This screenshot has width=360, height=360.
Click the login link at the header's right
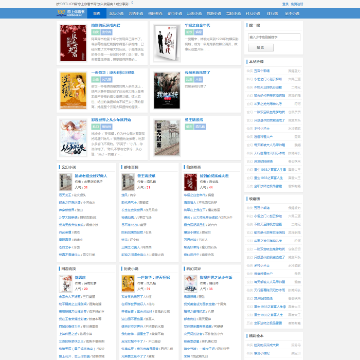(285, 4)
